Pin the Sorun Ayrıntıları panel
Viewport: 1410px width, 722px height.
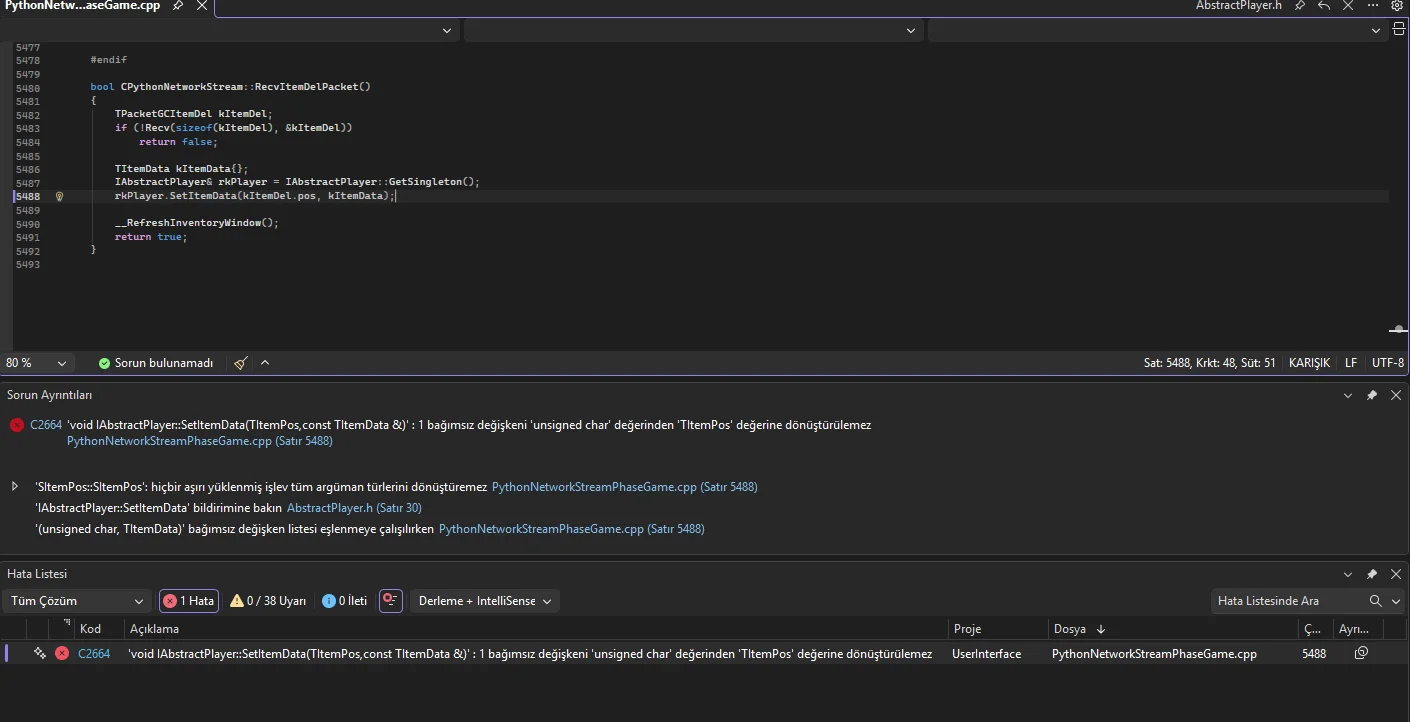[x=1372, y=395]
